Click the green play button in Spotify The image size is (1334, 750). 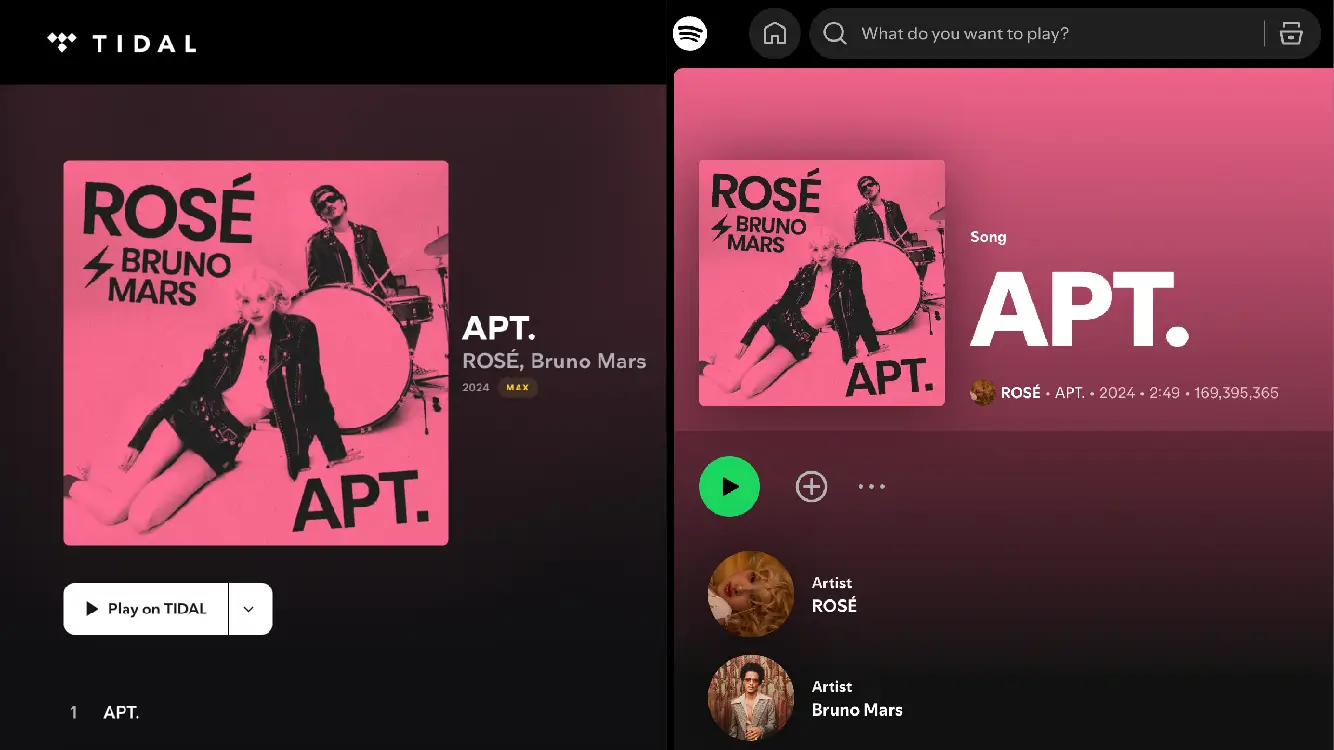pos(729,487)
